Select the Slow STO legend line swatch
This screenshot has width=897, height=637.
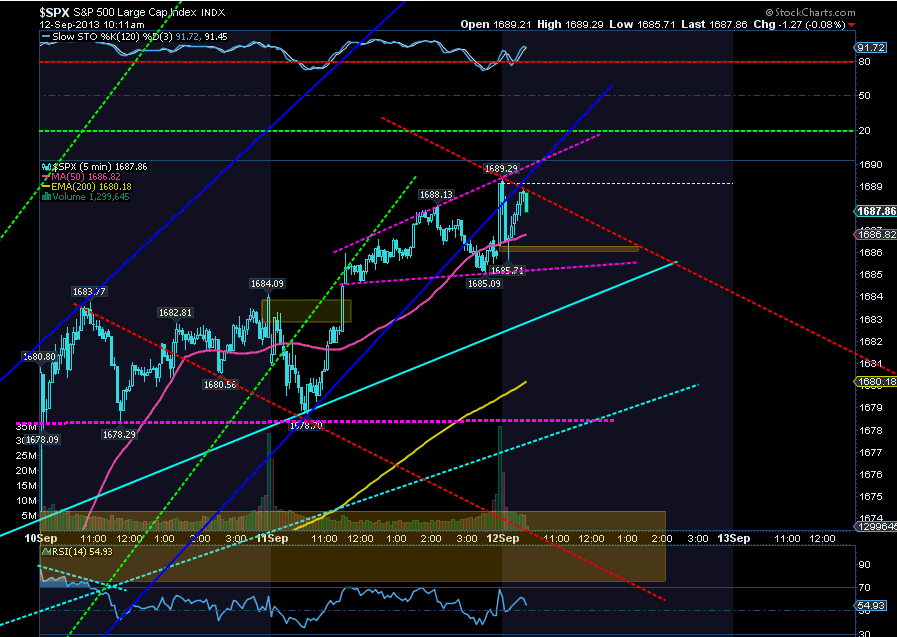tap(46, 37)
